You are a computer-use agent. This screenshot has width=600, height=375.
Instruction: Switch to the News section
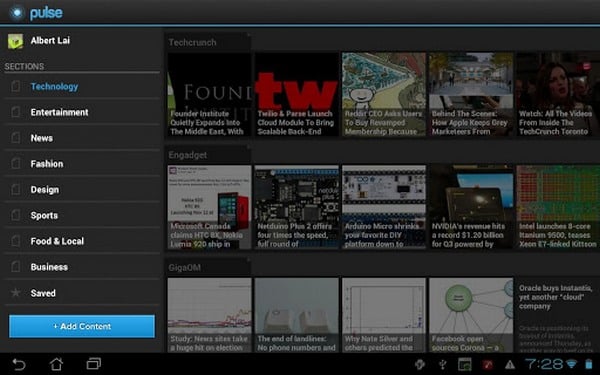tap(82, 138)
